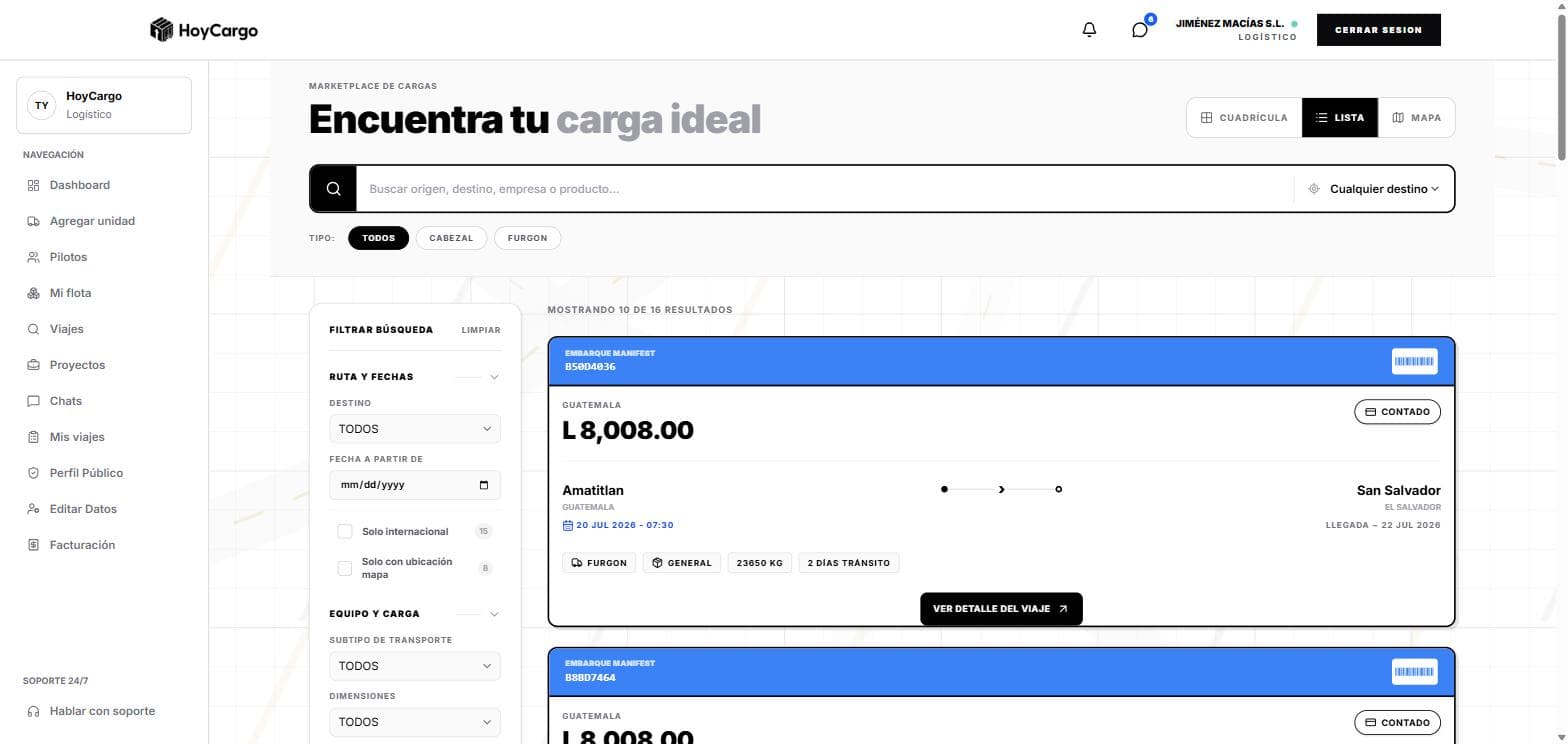This screenshot has height=744, width=1568.
Task: Click the Mi flota icon
Action: 33,293
